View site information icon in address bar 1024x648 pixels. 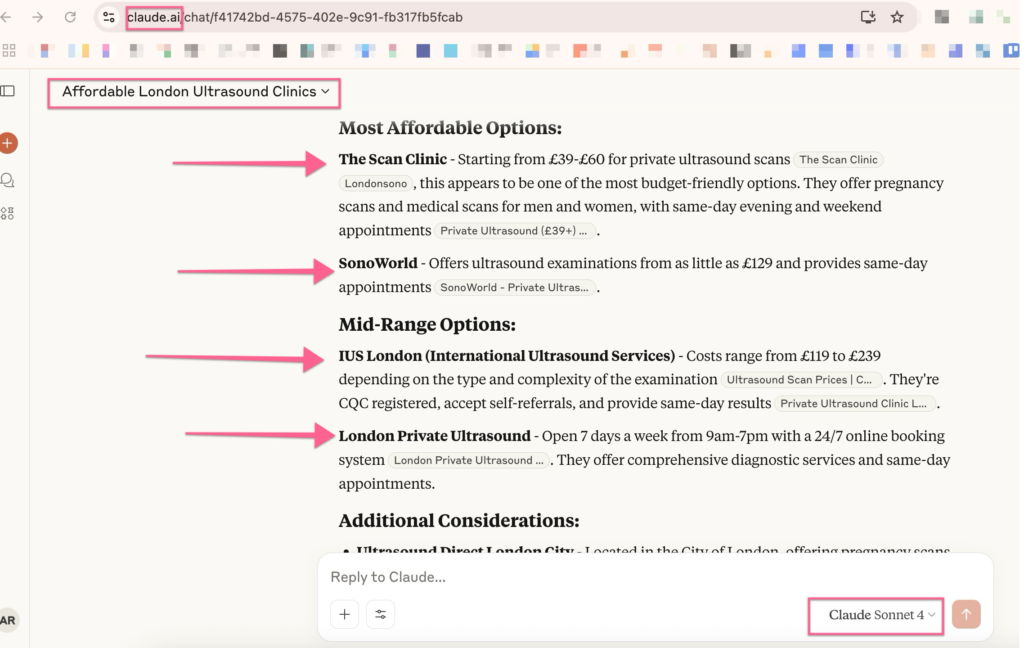[109, 18]
